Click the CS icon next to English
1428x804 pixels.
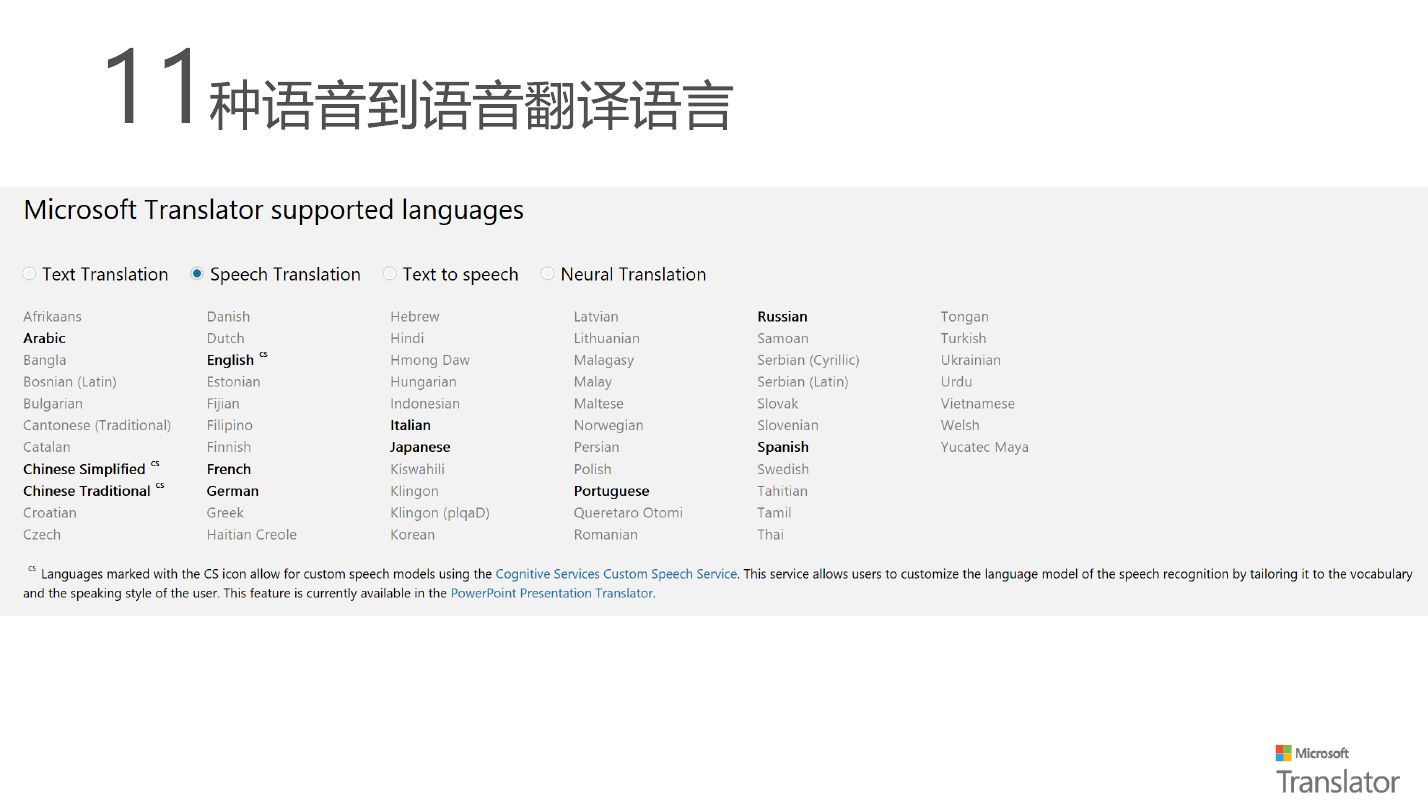tap(264, 355)
